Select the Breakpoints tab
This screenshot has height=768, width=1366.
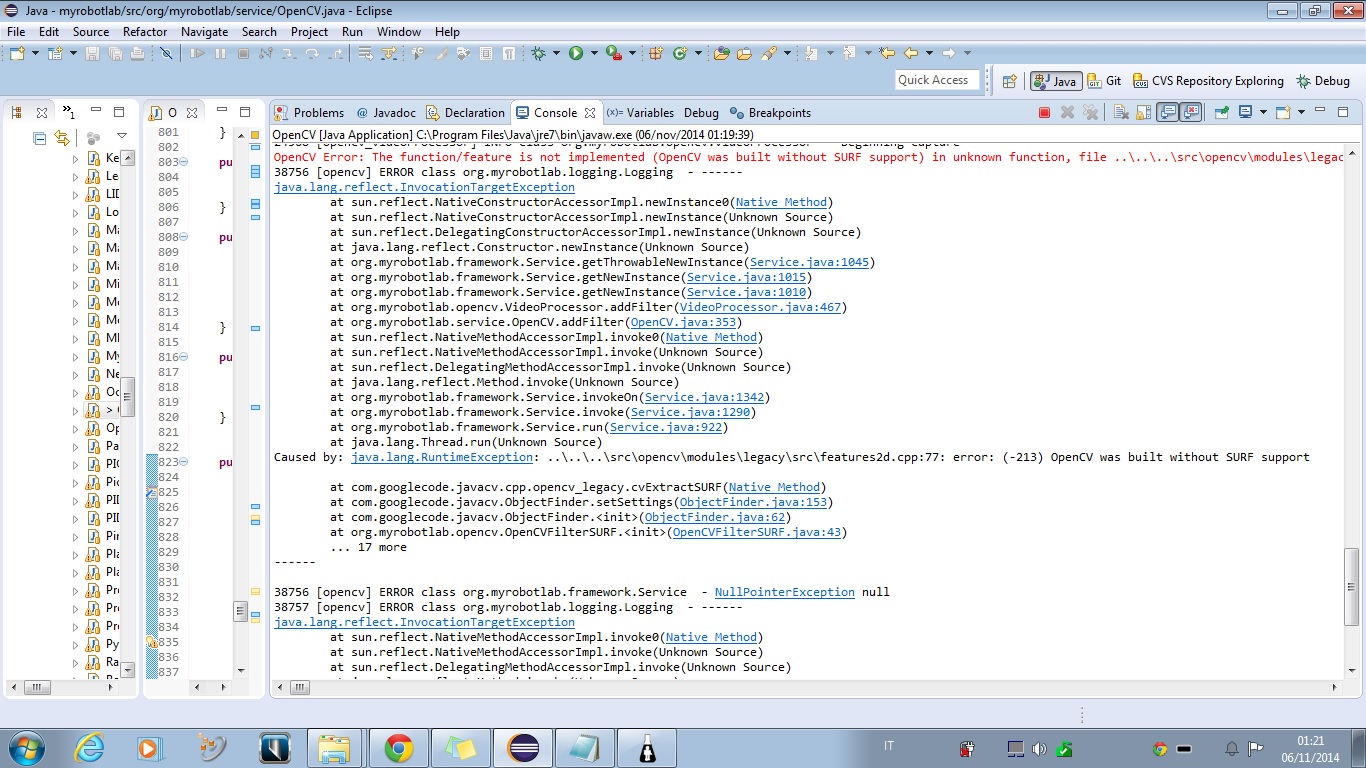coord(771,113)
